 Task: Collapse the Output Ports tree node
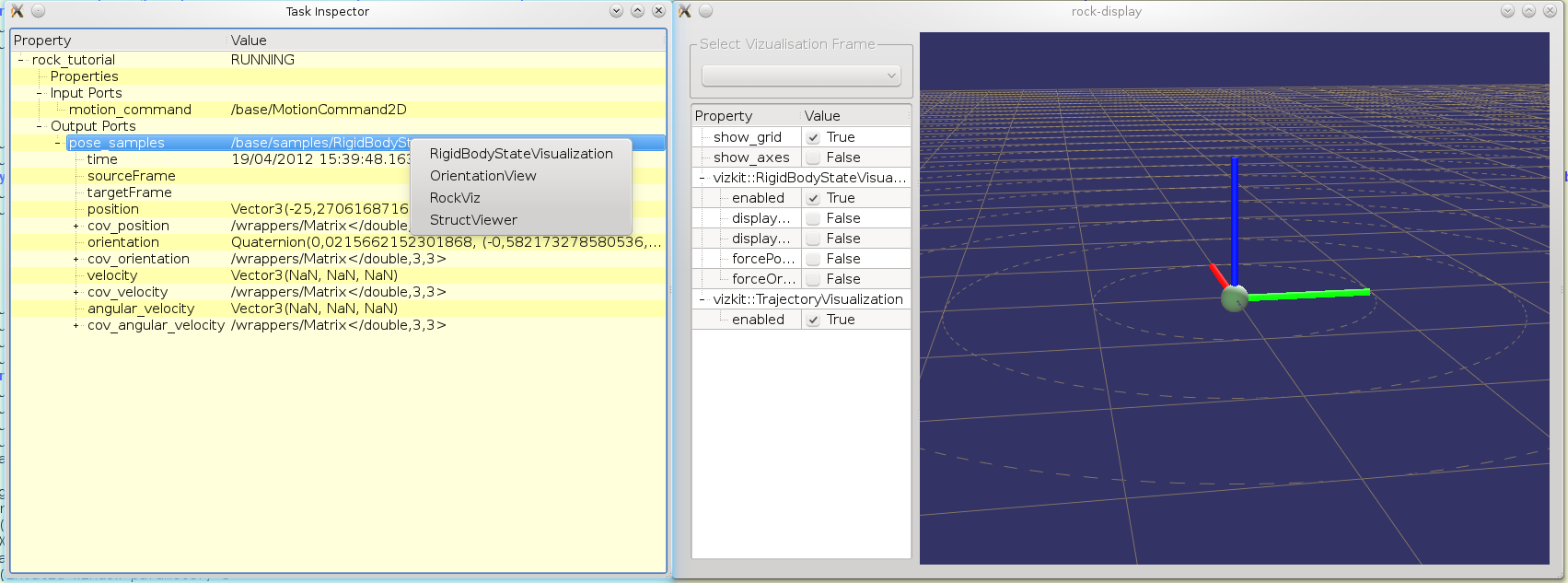click(x=40, y=126)
